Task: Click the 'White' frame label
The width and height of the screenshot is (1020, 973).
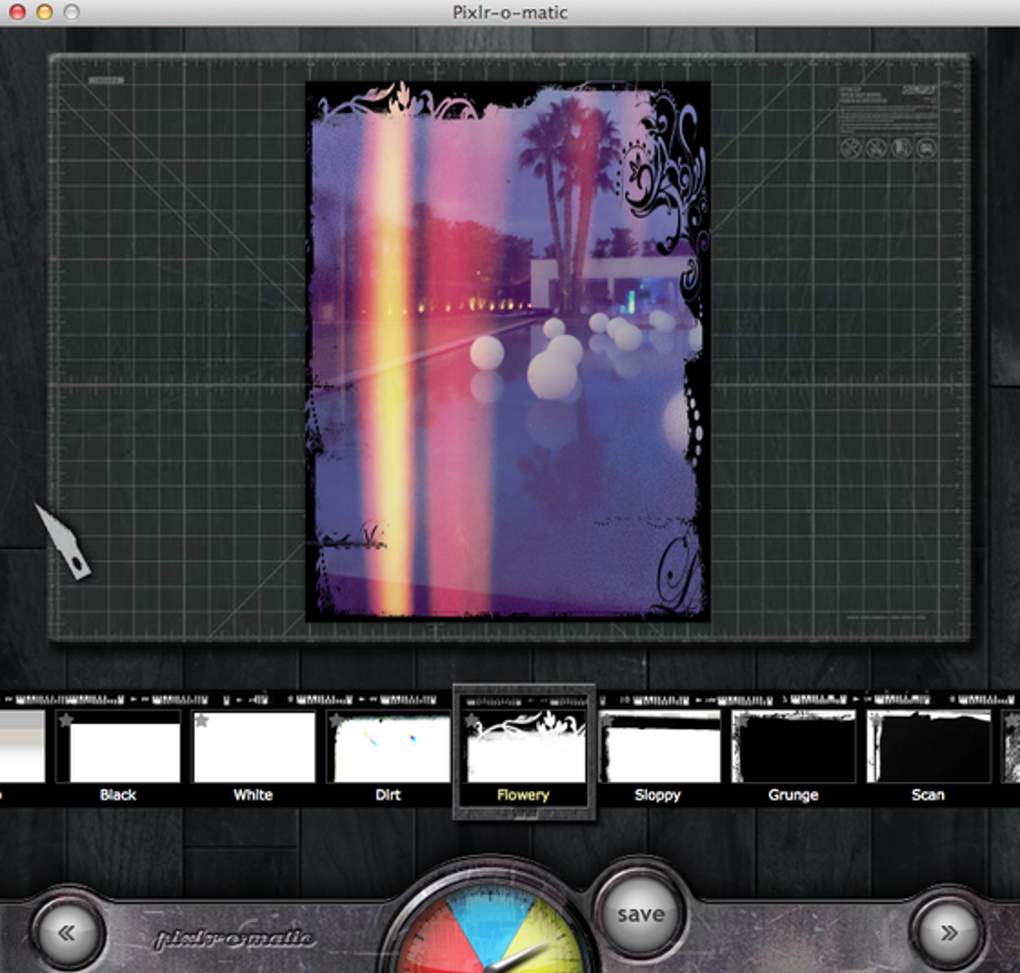Action: (x=253, y=795)
